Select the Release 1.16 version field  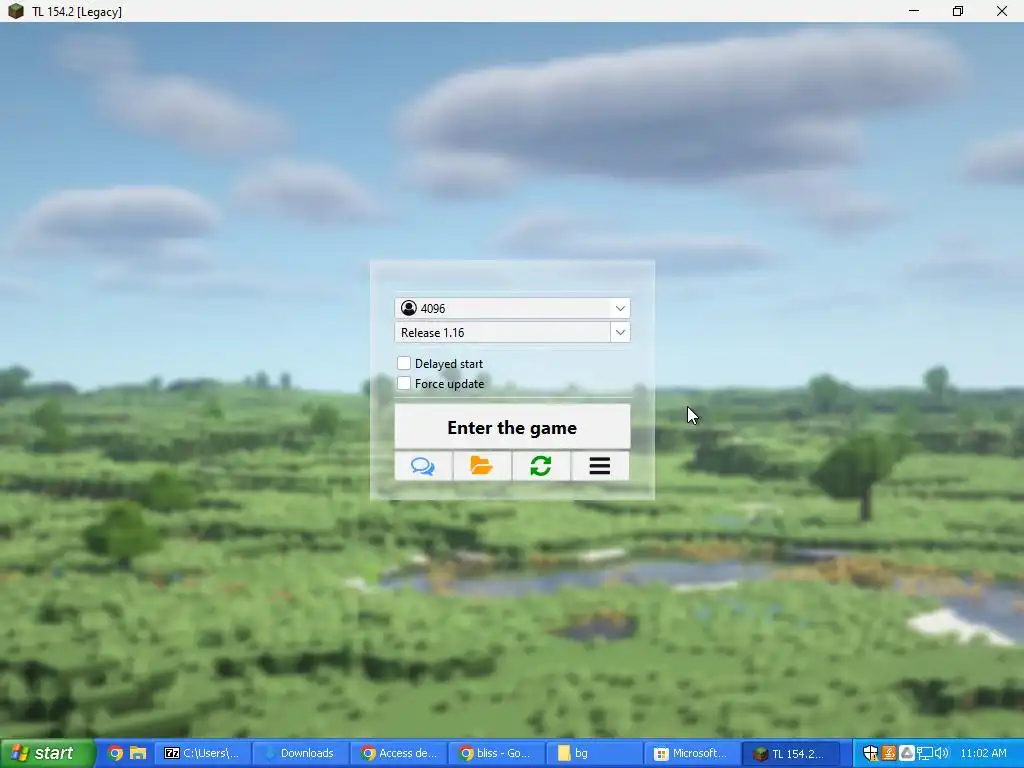tap(502, 332)
